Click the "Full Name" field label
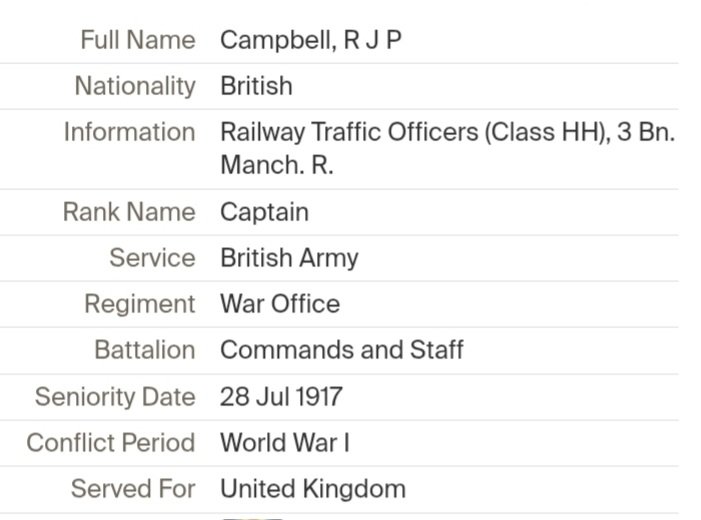 point(138,40)
